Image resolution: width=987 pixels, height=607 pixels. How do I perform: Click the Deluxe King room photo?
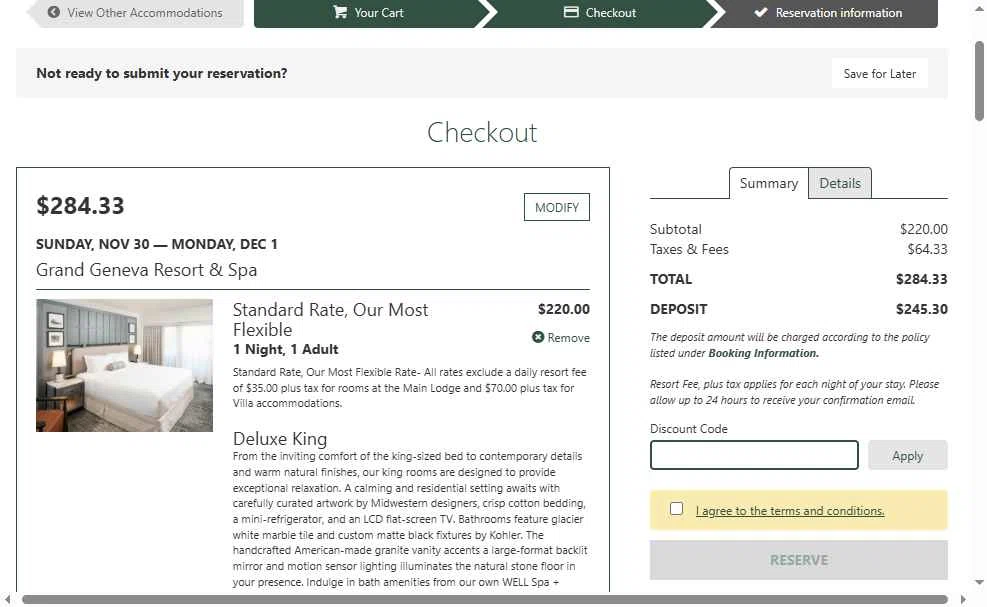(124, 365)
